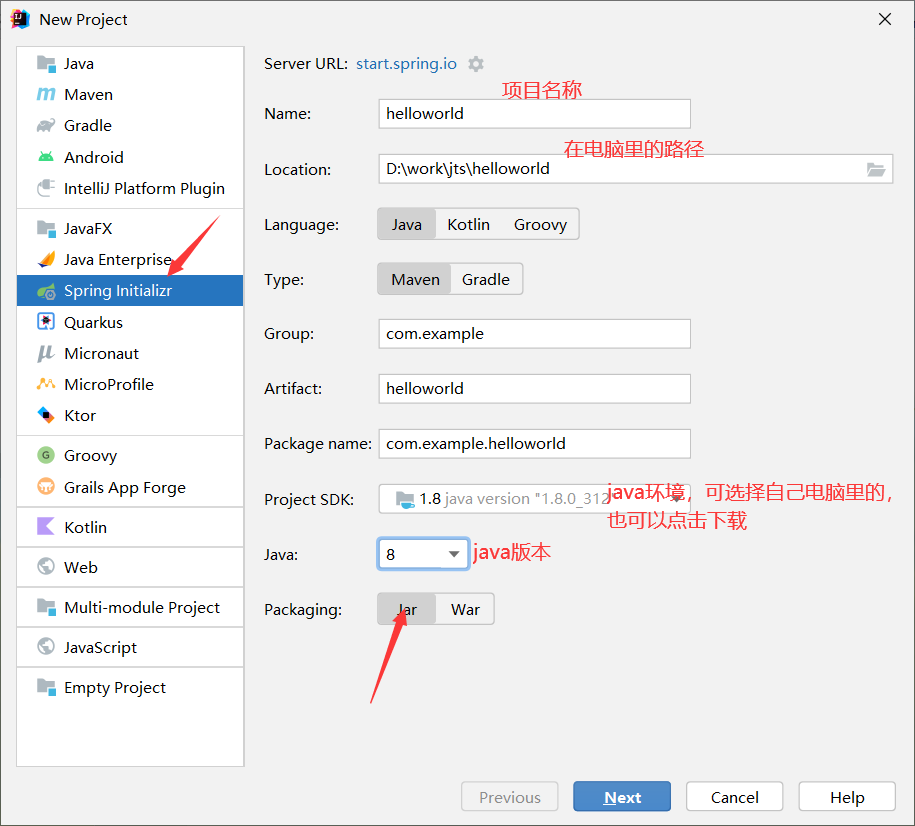Click the Gradle elephant icon
This screenshot has width=915, height=826.
[46, 126]
